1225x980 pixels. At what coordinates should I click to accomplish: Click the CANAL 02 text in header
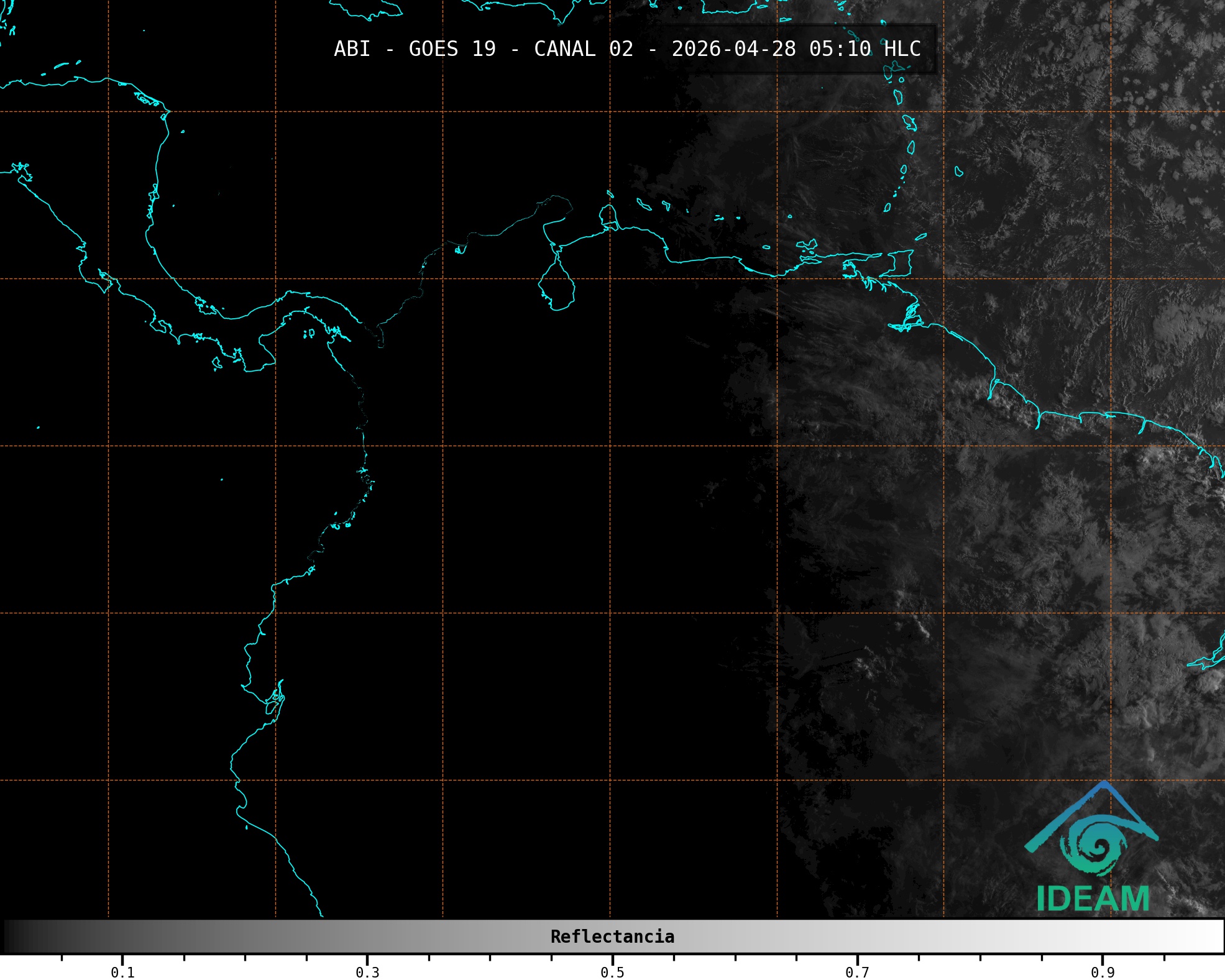pyautogui.click(x=583, y=48)
